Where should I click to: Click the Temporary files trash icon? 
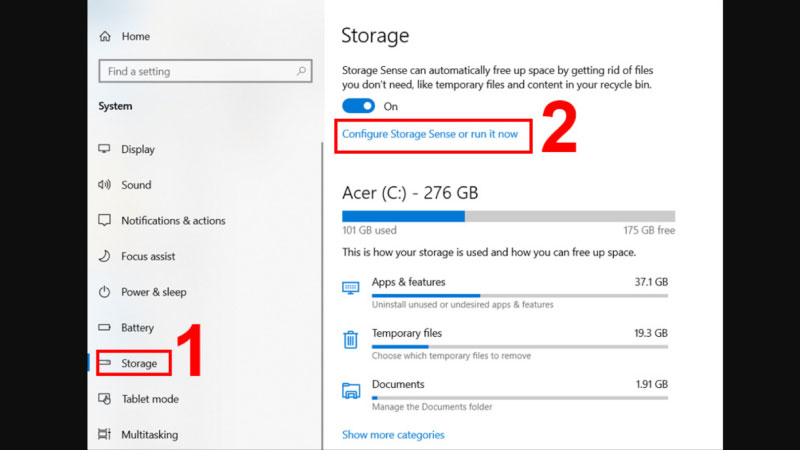(x=351, y=340)
